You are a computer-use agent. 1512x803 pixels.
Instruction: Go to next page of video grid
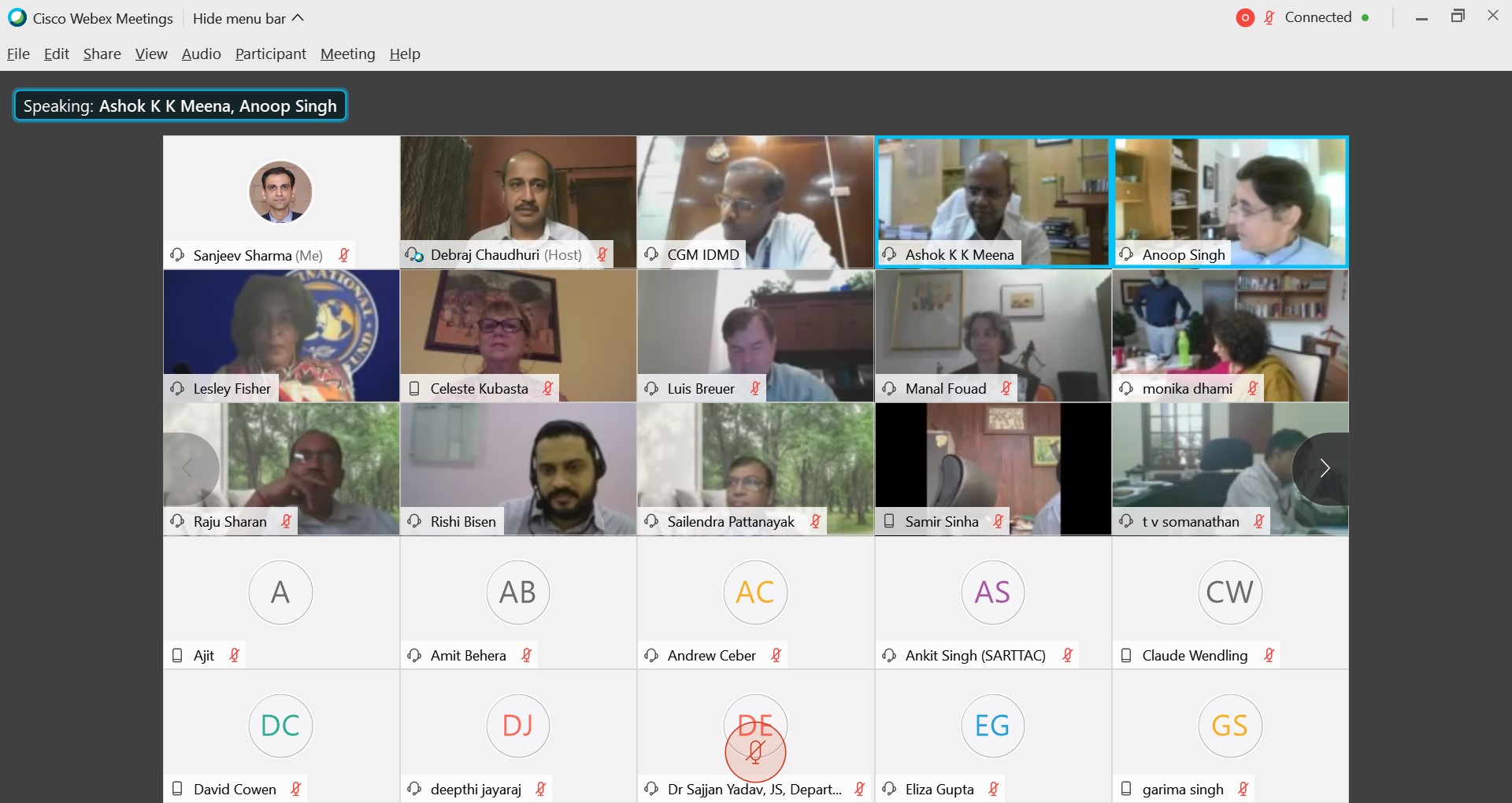click(x=1325, y=468)
